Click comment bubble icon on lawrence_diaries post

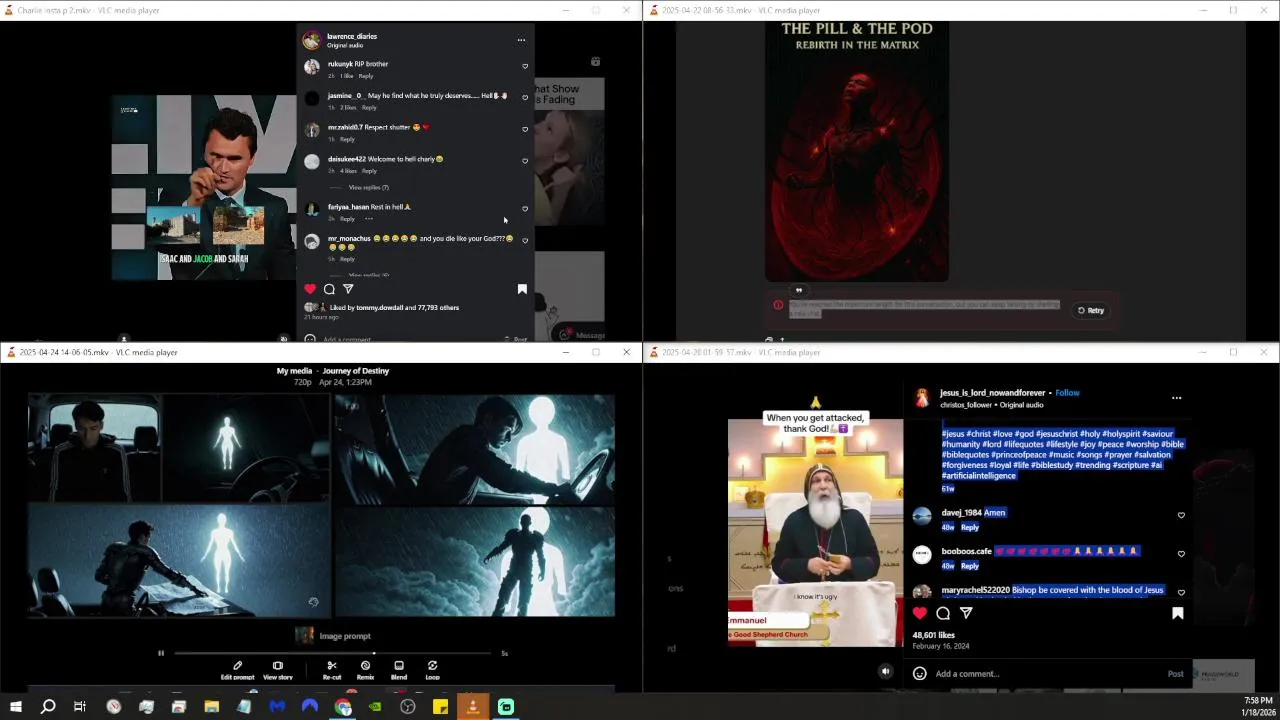coord(329,289)
